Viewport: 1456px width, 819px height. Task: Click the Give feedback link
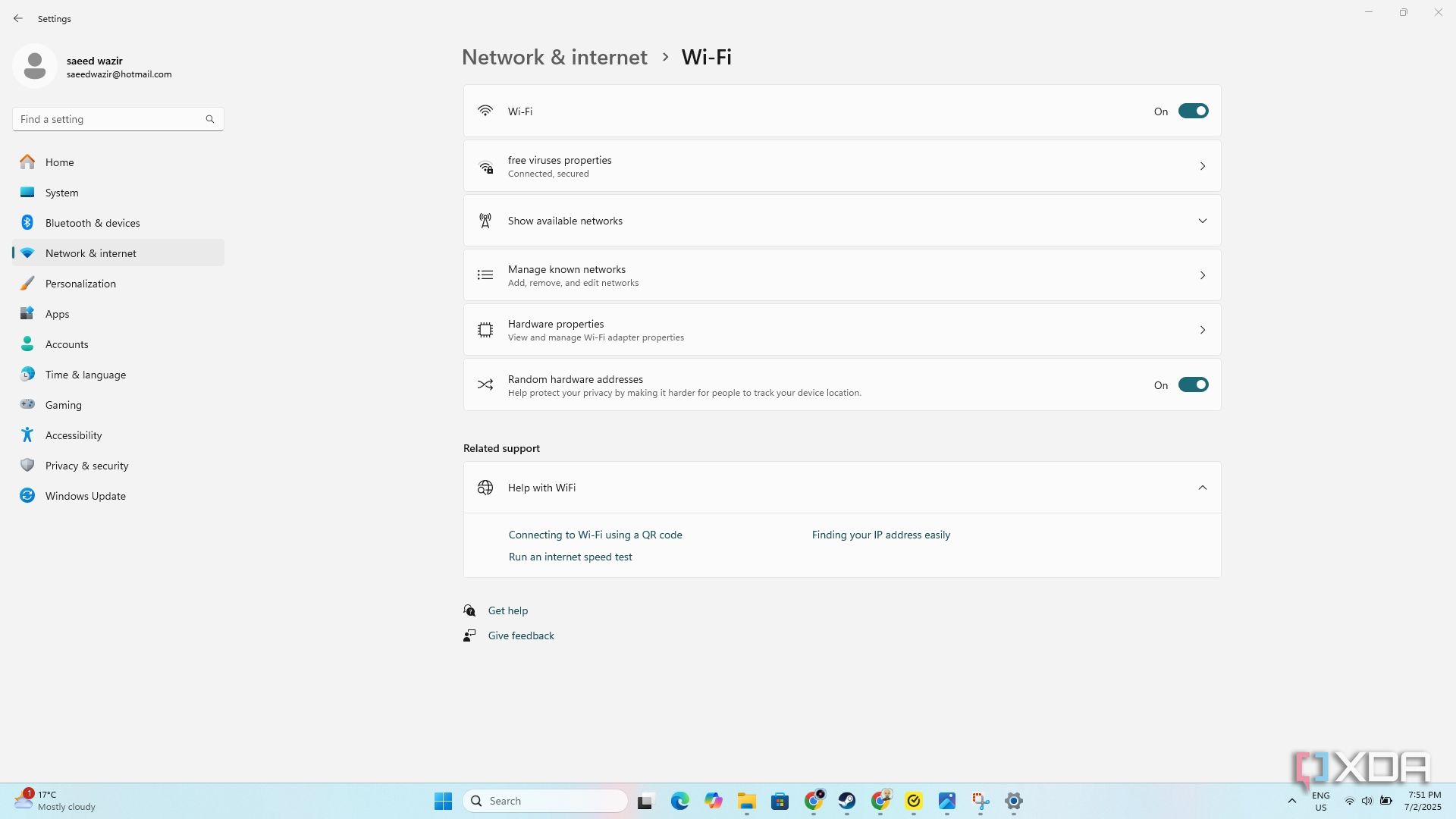521,635
